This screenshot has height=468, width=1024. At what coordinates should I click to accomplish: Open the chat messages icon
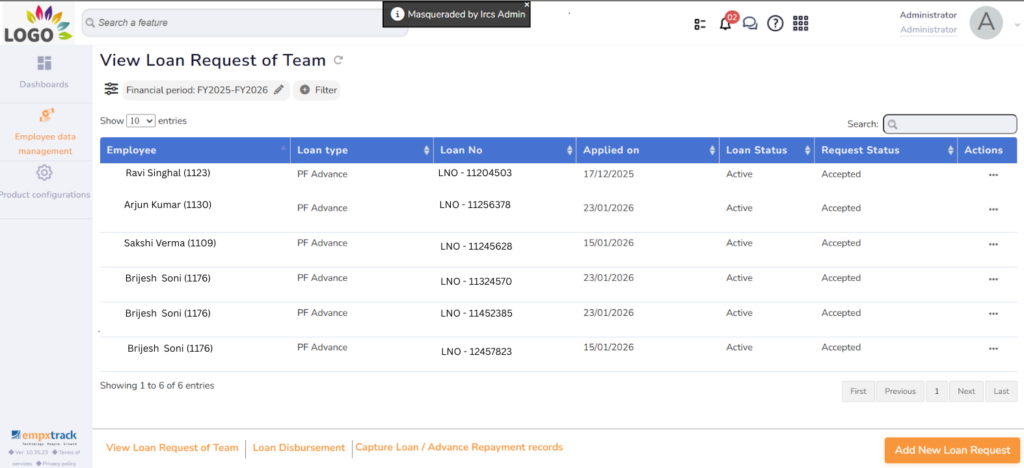coord(750,24)
